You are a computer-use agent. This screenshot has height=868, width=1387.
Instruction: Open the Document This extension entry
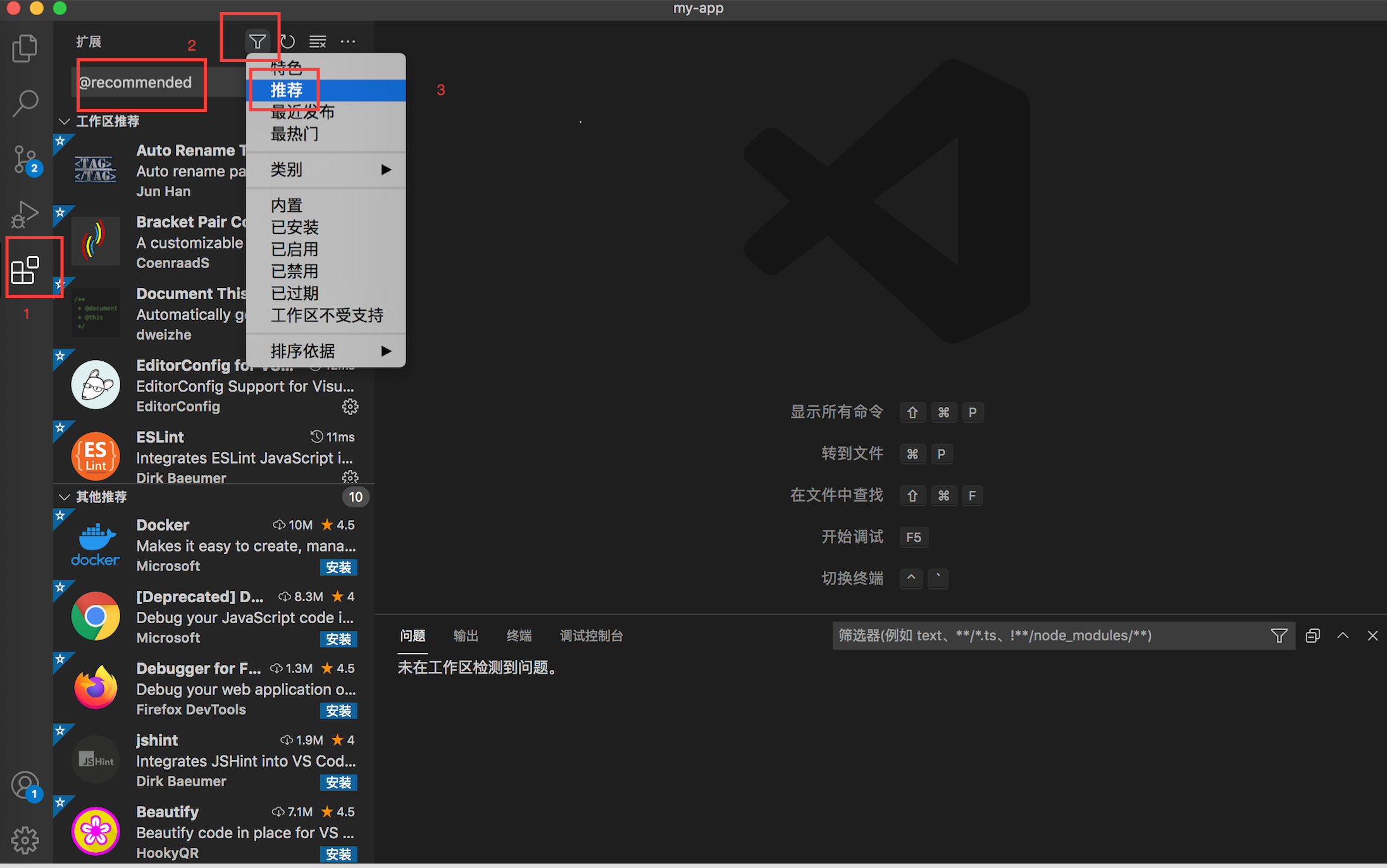point(213,313)
